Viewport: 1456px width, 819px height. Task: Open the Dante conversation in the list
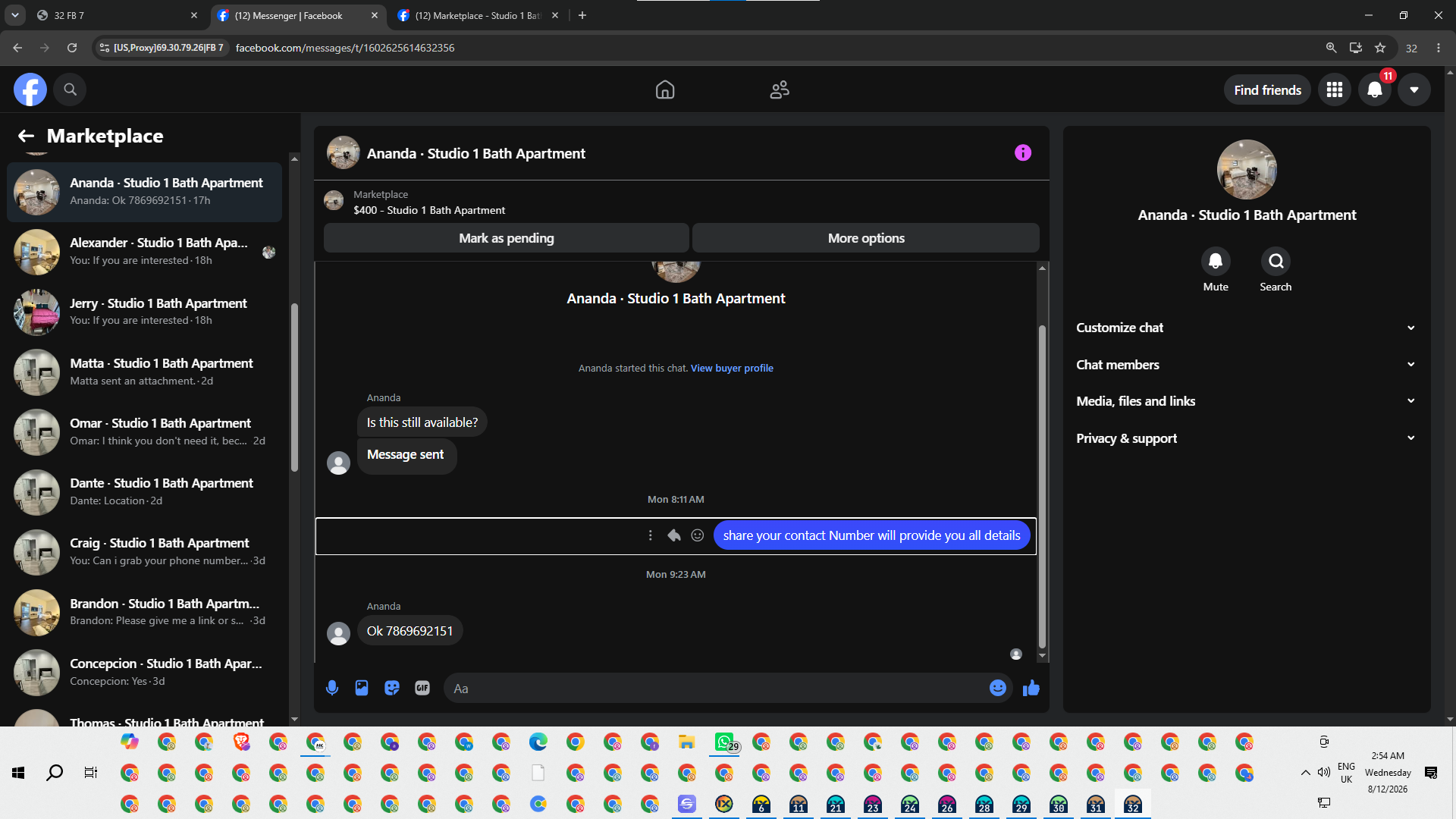144,491
